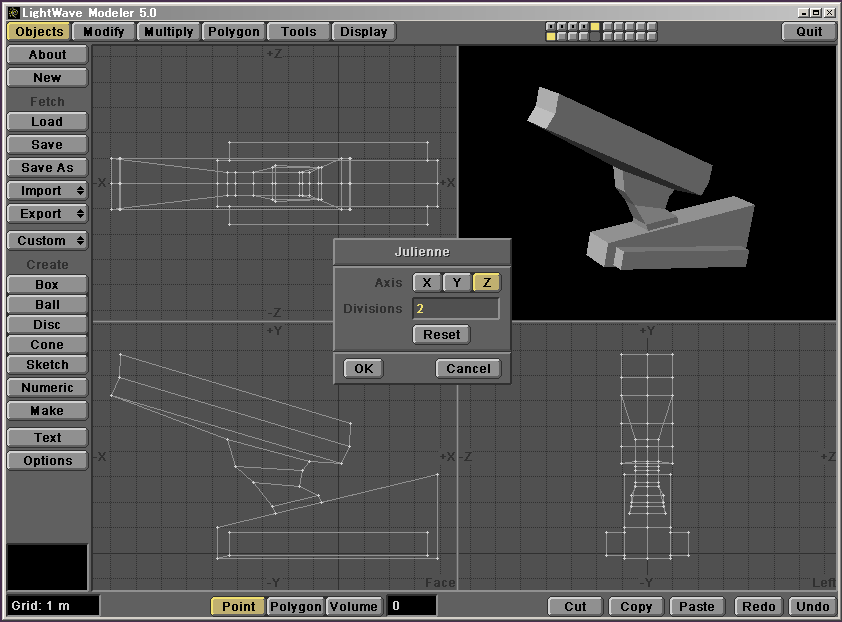Choose foreground layer 6 in the top row
842x622 pixels.
coord(607,26)
